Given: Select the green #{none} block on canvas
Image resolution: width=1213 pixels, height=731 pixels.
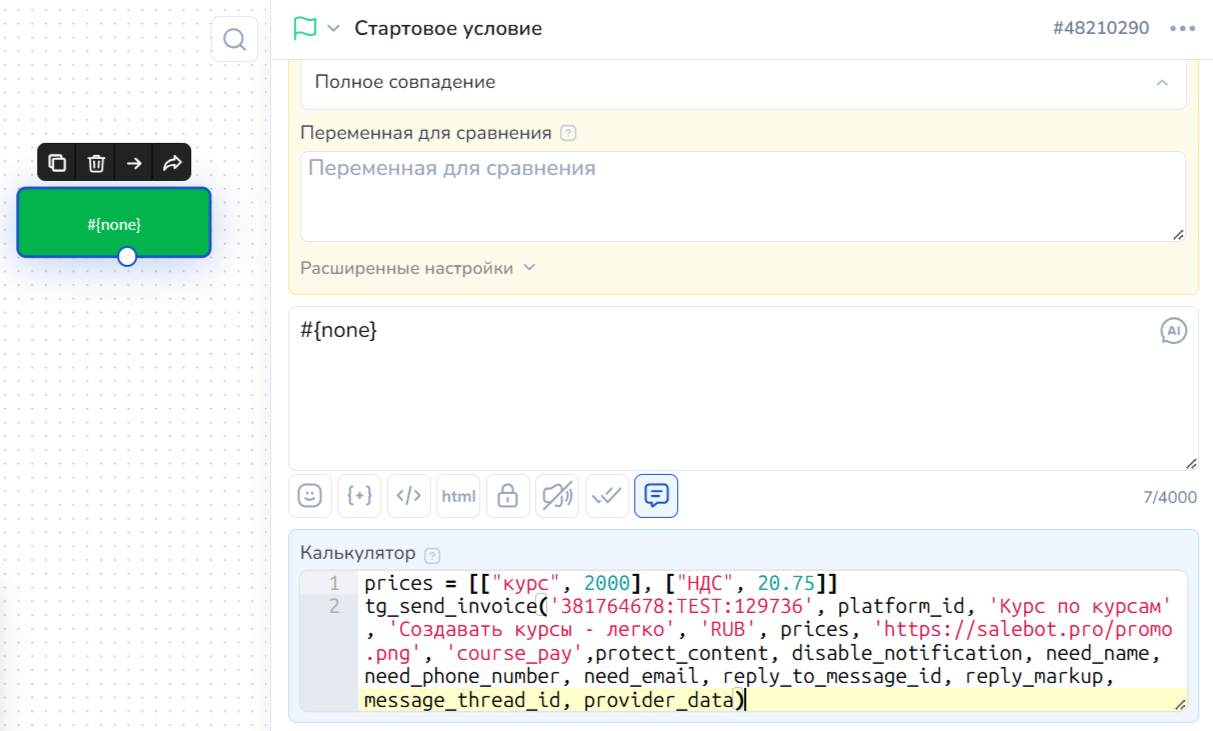Looking at the screenshot, I should (114, 222).
